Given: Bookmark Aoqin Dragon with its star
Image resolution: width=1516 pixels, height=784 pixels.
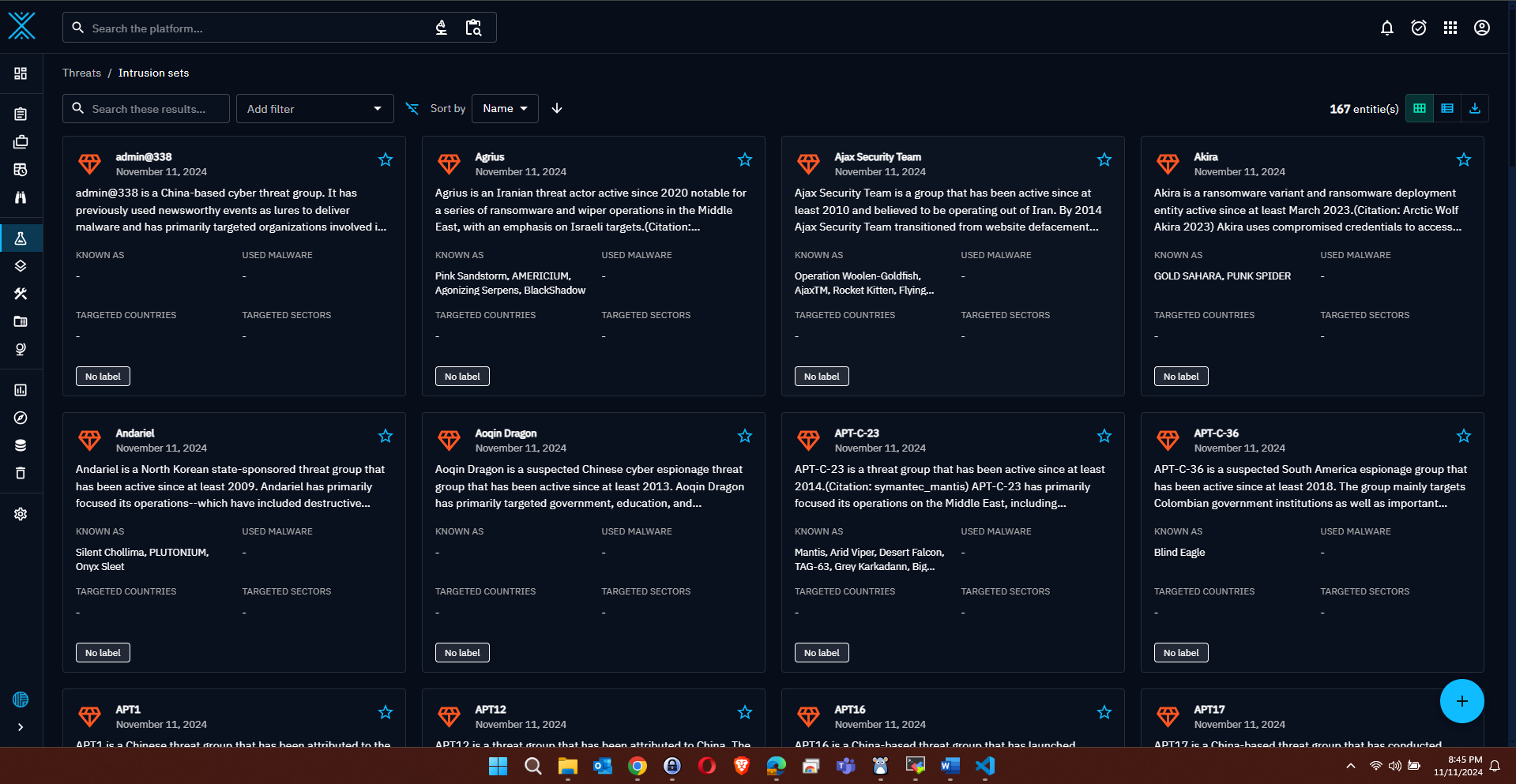Looking at the screenshot, I should 745,436.
